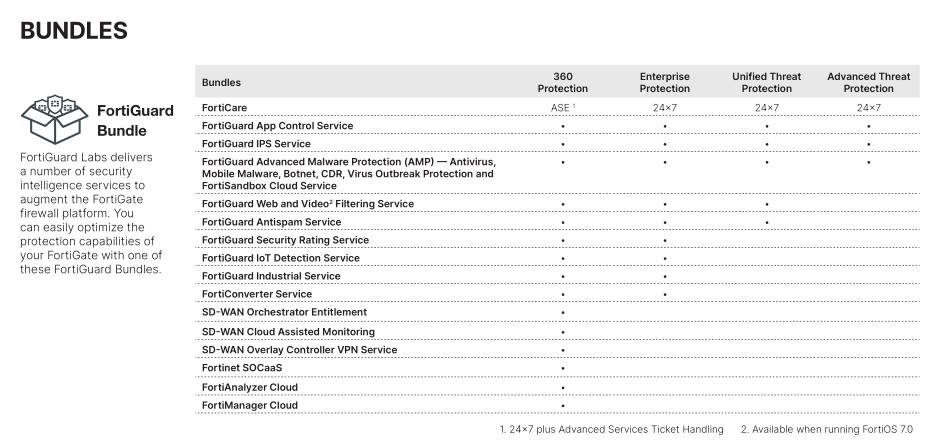Click the 24×7 value under Enterprise Protection

click(x=664, y=107)
